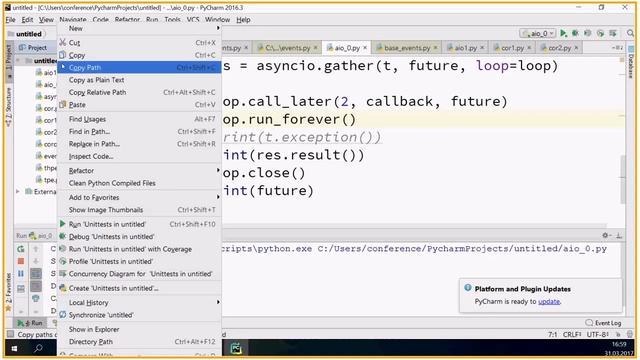
Task: Choose Show in Explorer
Action: click(139, 329)
